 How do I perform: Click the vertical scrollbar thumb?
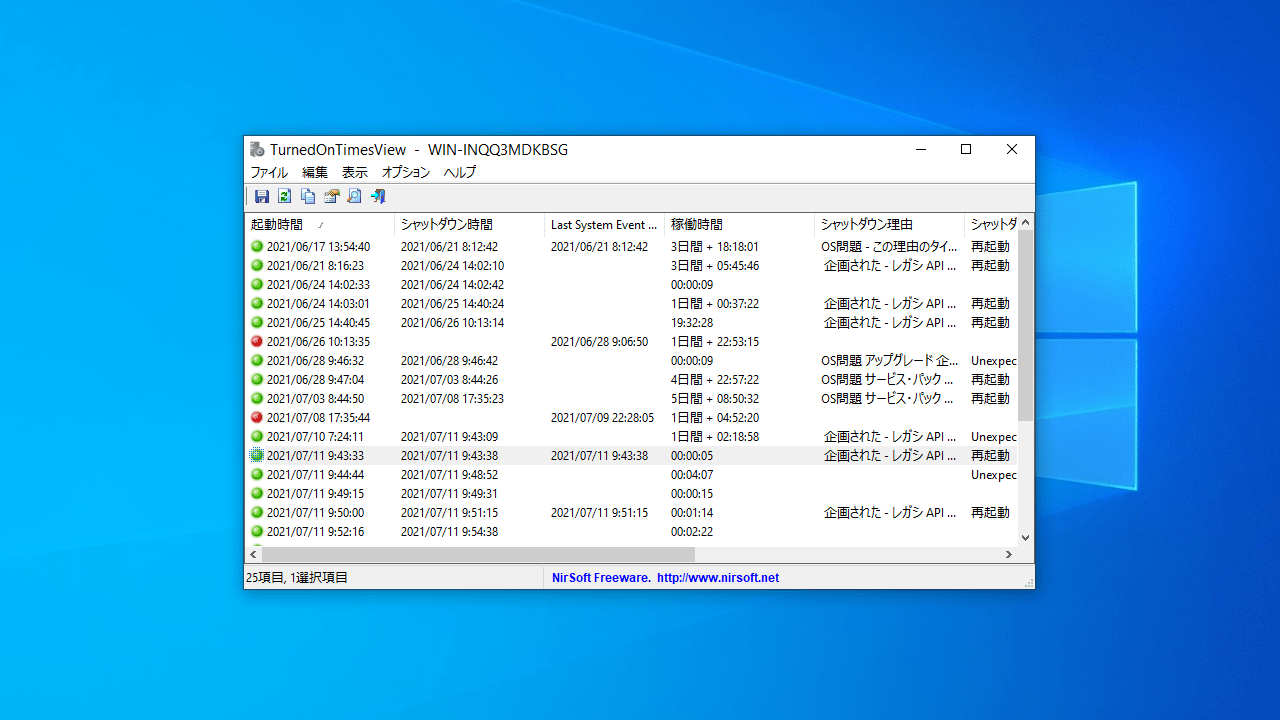1026,326
